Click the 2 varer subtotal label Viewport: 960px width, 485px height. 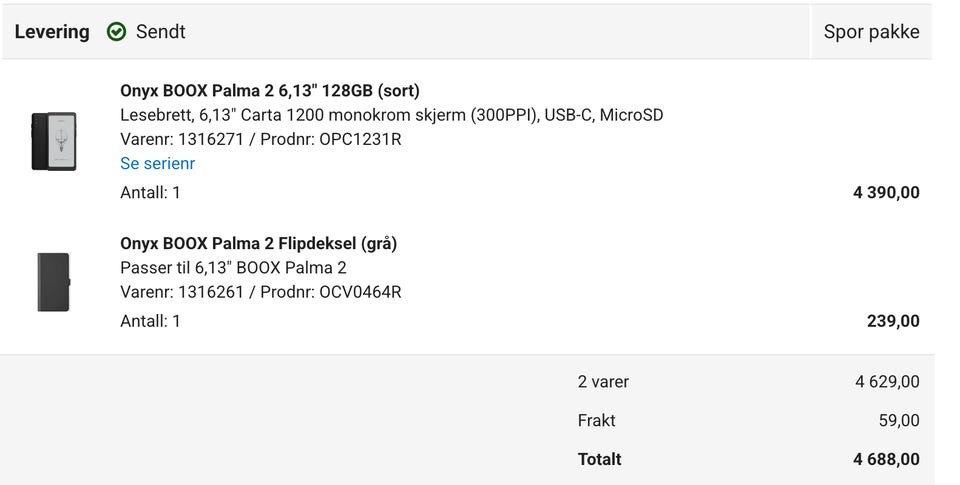(x=603, y=382)
